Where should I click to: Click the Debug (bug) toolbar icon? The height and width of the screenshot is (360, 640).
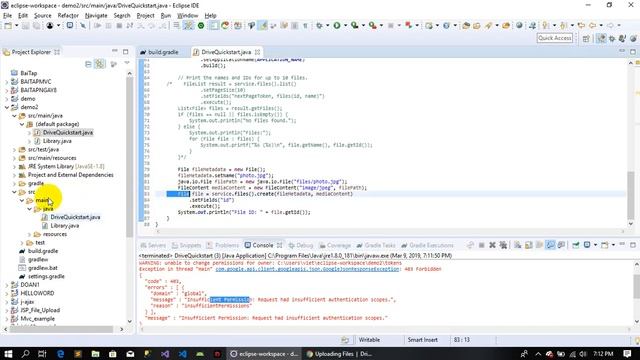tap(320, 26)
